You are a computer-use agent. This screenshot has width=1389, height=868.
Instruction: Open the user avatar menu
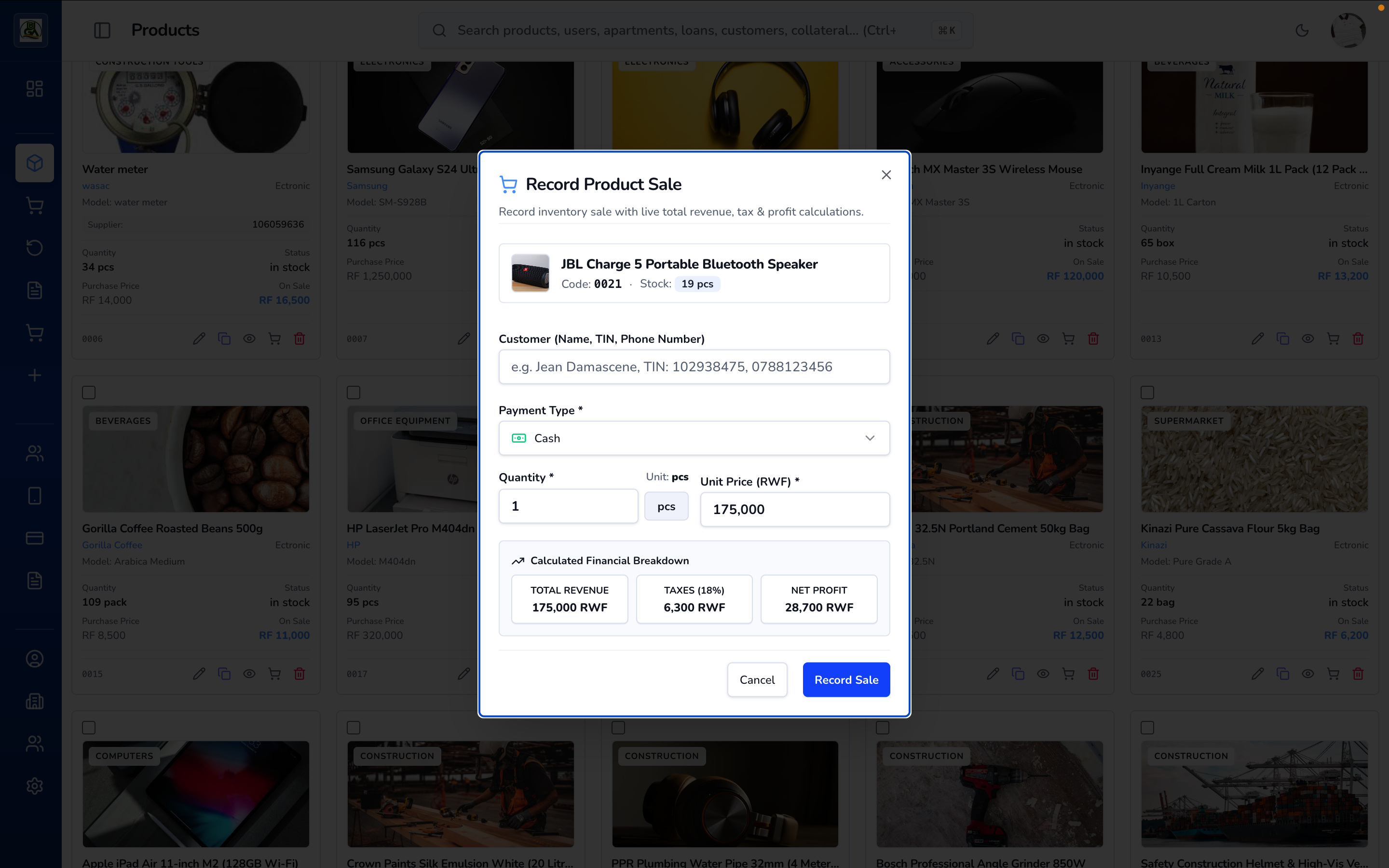pyautogui.click(x=1348, y=30)
